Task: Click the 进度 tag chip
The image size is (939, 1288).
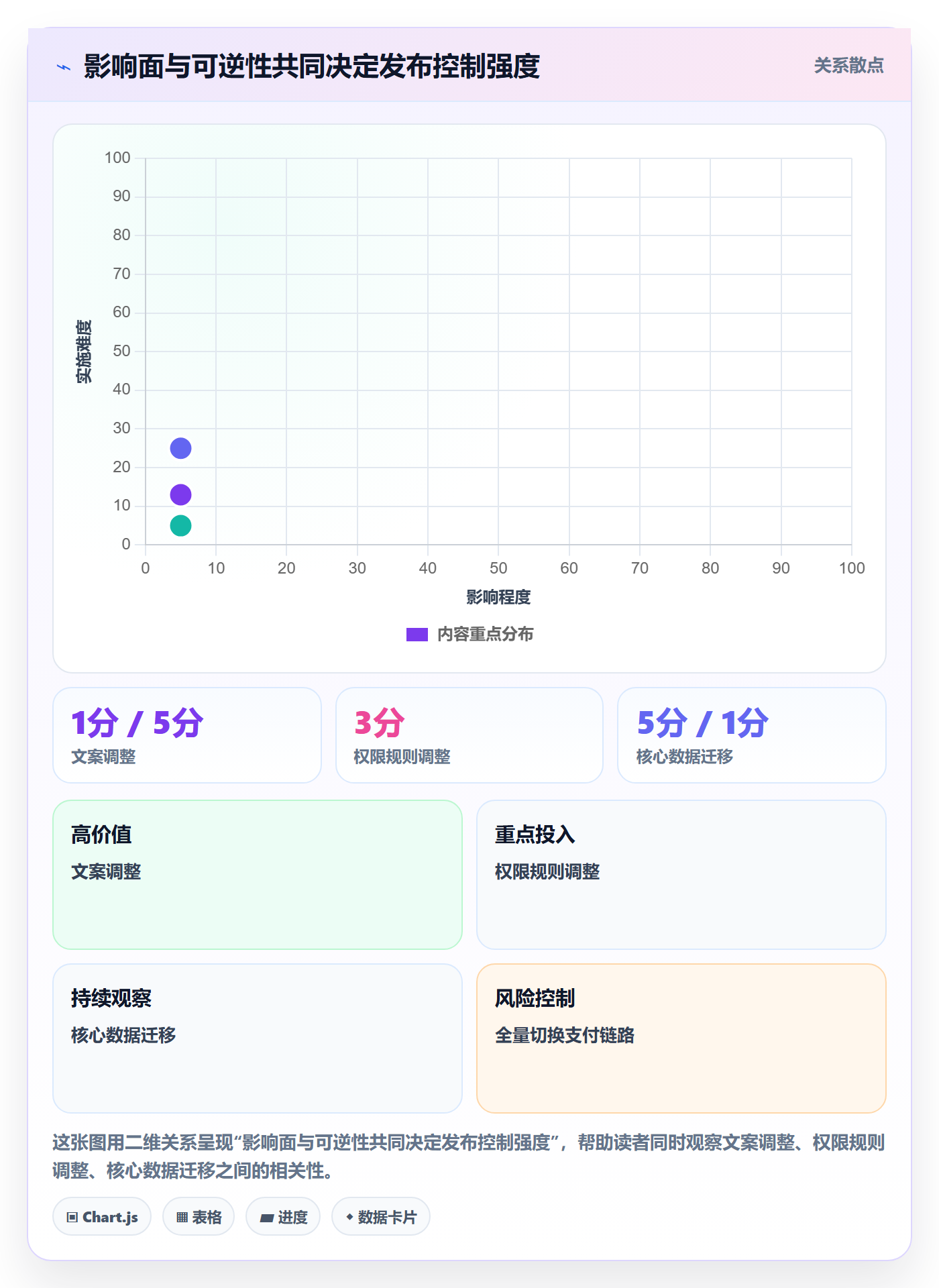Action: click(x=283, y=1217)
